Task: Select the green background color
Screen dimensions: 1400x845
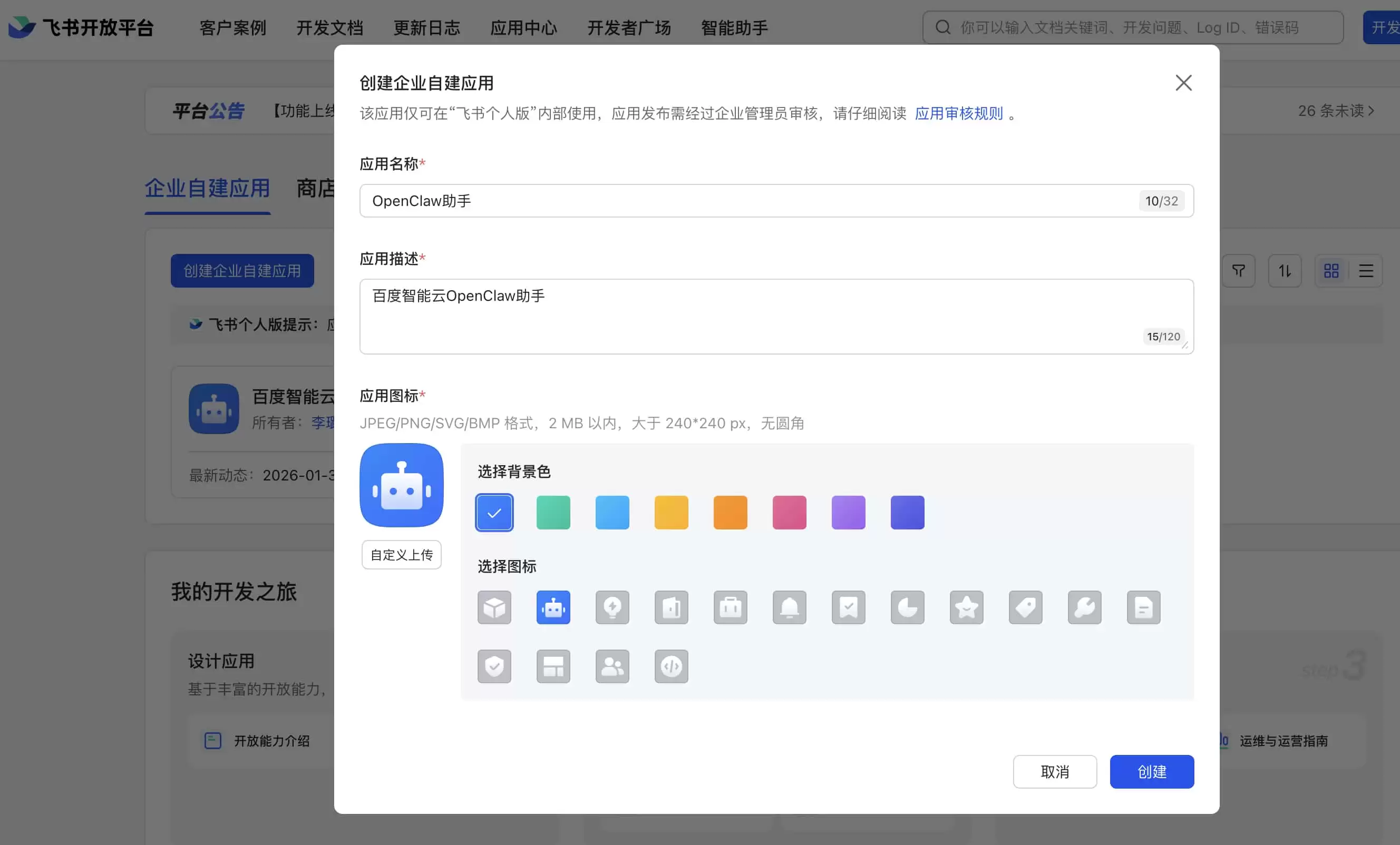Action: pyautogui.click(x=553, y=512)
